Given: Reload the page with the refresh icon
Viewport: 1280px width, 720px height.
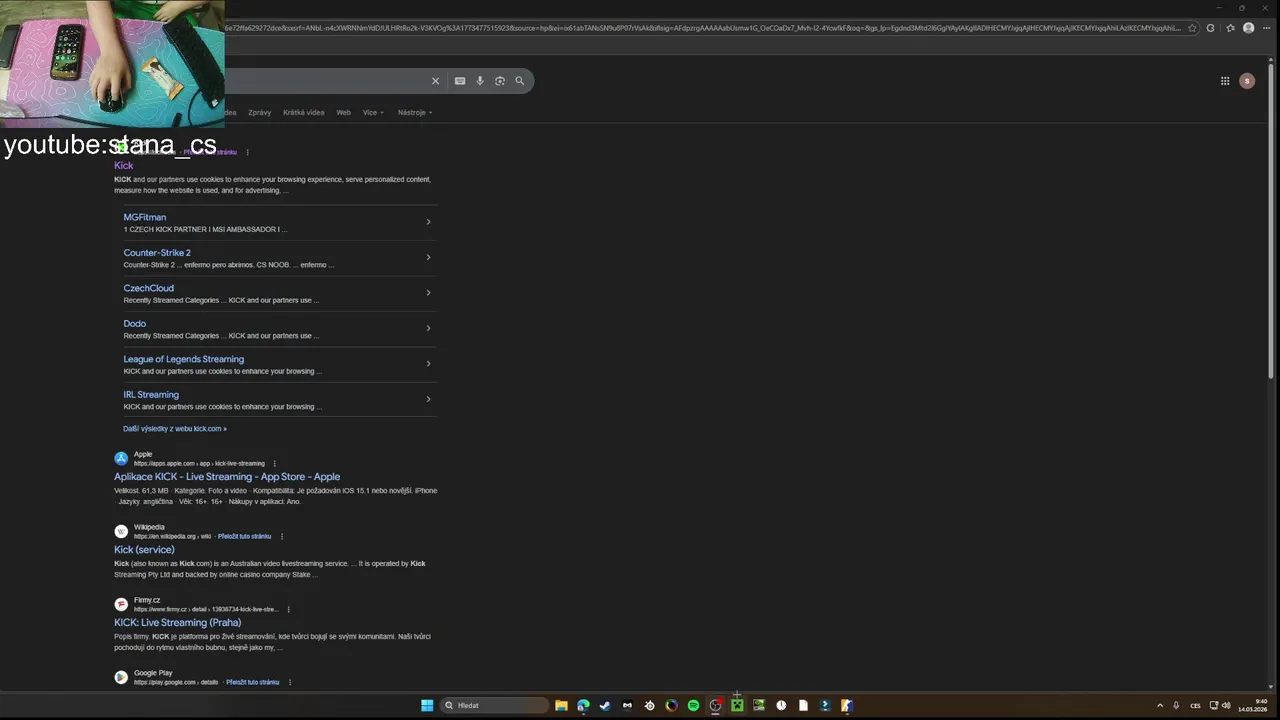Looking at the screenshot, I should tap(1211, 28).
